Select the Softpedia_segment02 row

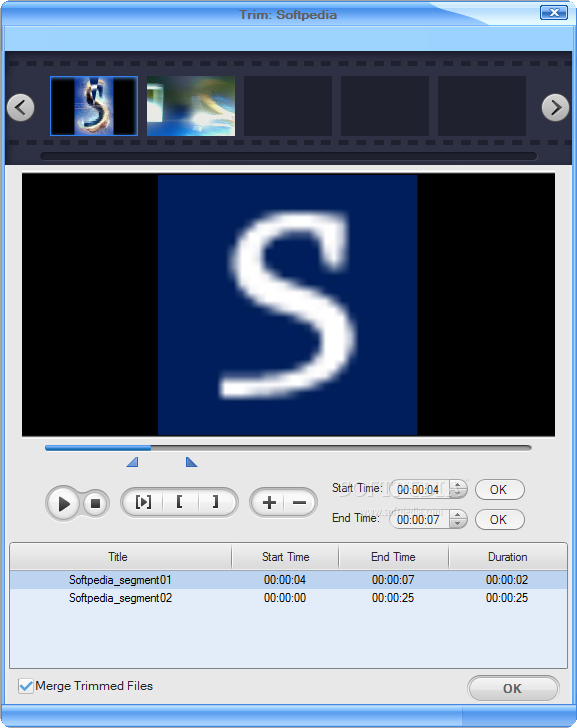(288, 598)
